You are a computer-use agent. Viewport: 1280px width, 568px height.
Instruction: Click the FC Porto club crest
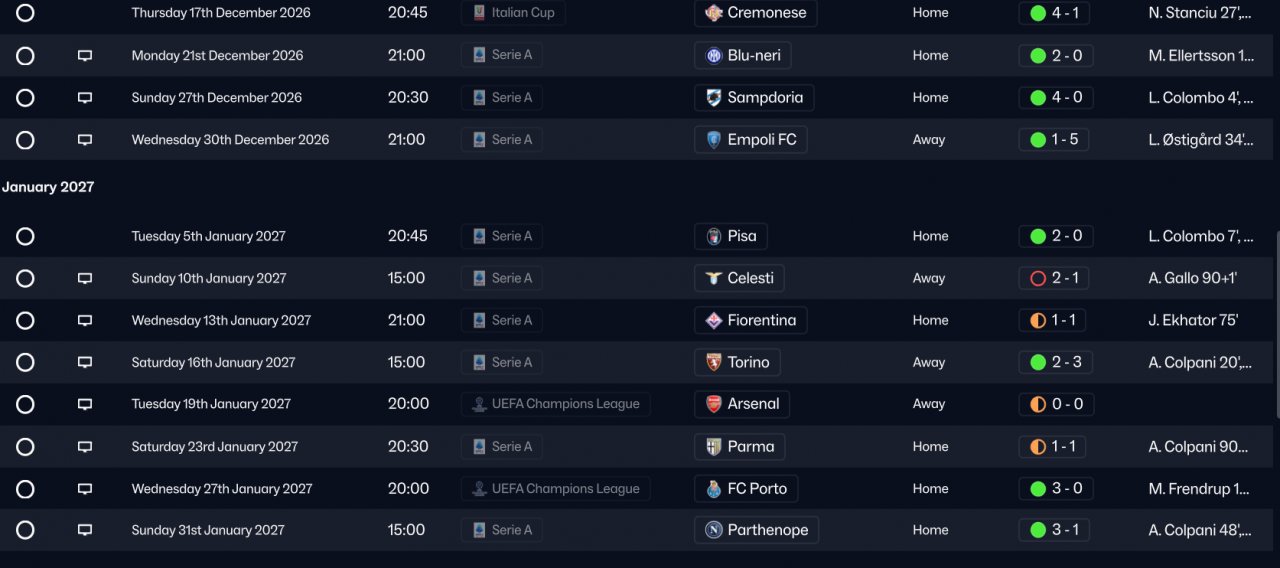(x=714, y=489)
